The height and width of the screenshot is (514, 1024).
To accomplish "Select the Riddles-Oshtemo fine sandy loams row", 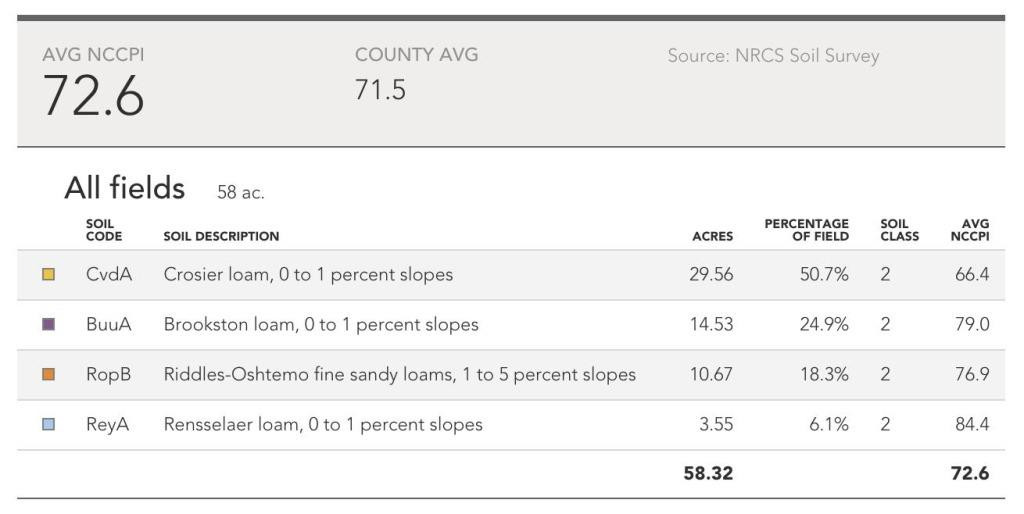I will [x=399, y=375].
